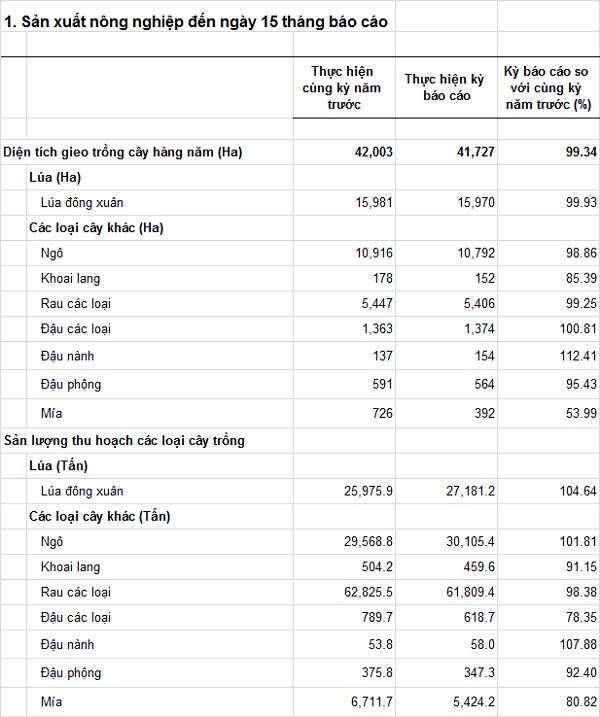Viewport: 600px width, 717px height.
Task: Click the 'Sản lượng thu hoạch các loại cây trồng' label
Action: tap(124, 440)
